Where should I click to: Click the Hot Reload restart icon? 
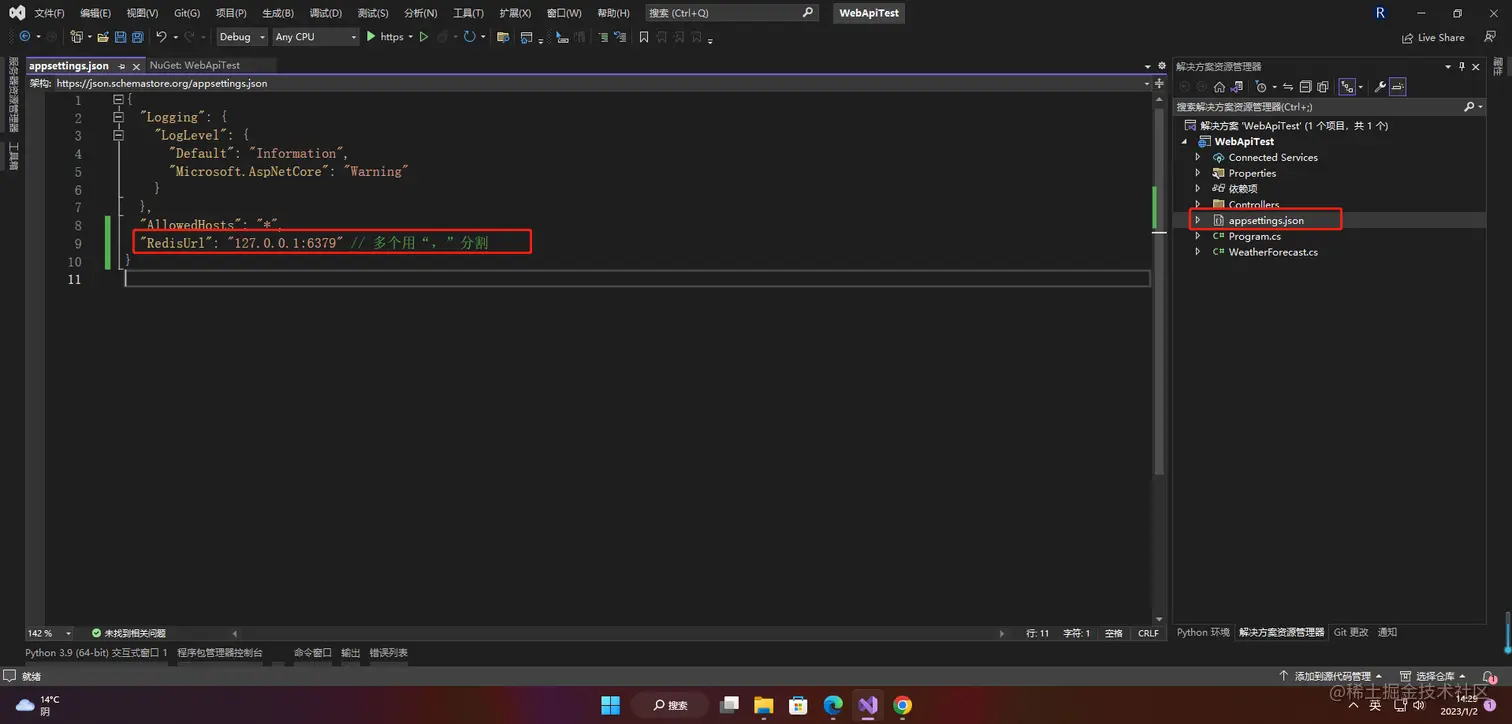469,37
